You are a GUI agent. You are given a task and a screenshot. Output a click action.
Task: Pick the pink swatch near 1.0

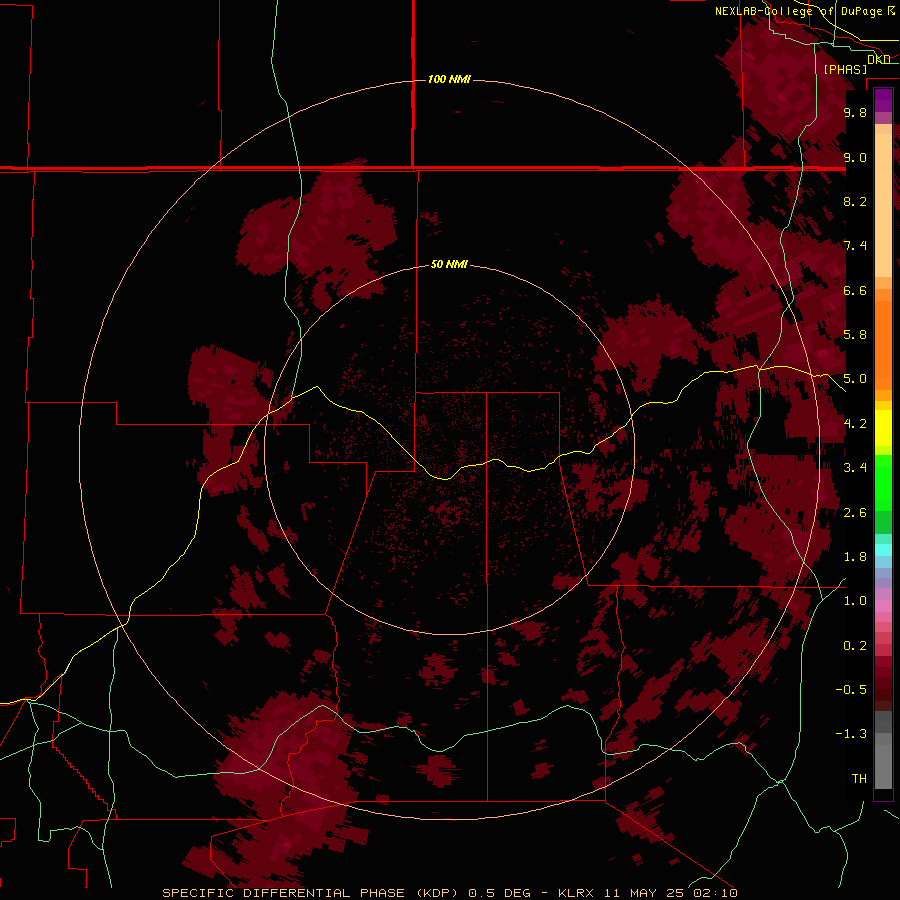[883, 606]
